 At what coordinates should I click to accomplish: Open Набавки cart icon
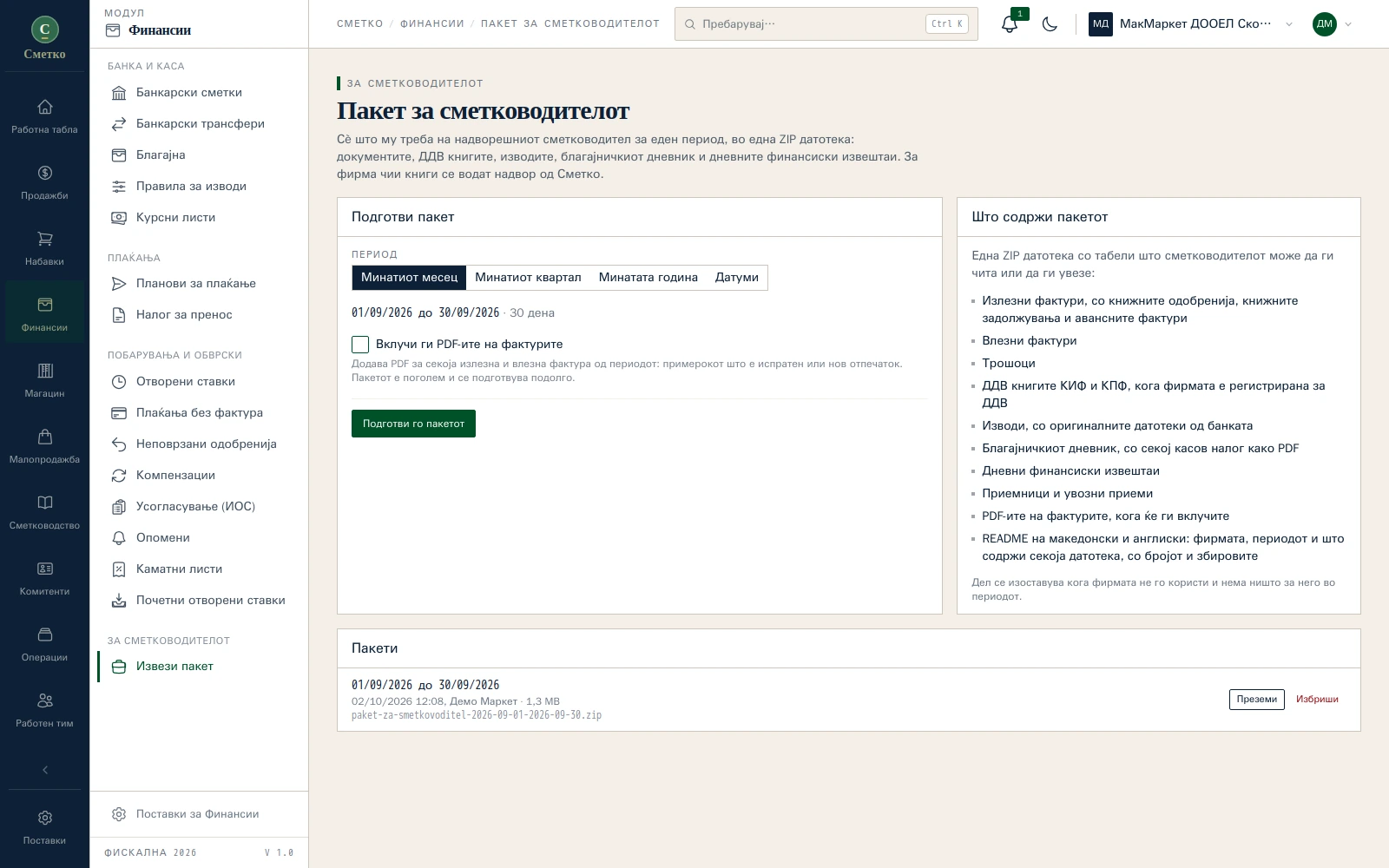point(44,248)
